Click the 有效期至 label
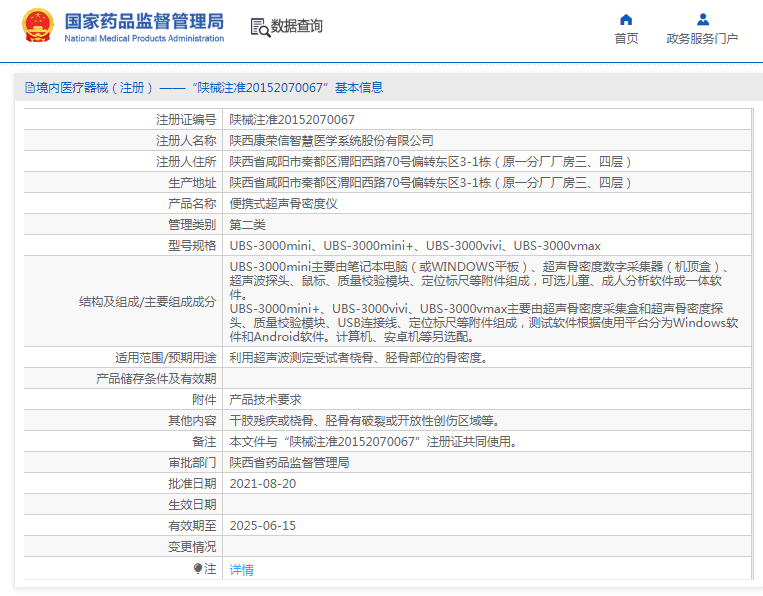 [x=192, y=525]
